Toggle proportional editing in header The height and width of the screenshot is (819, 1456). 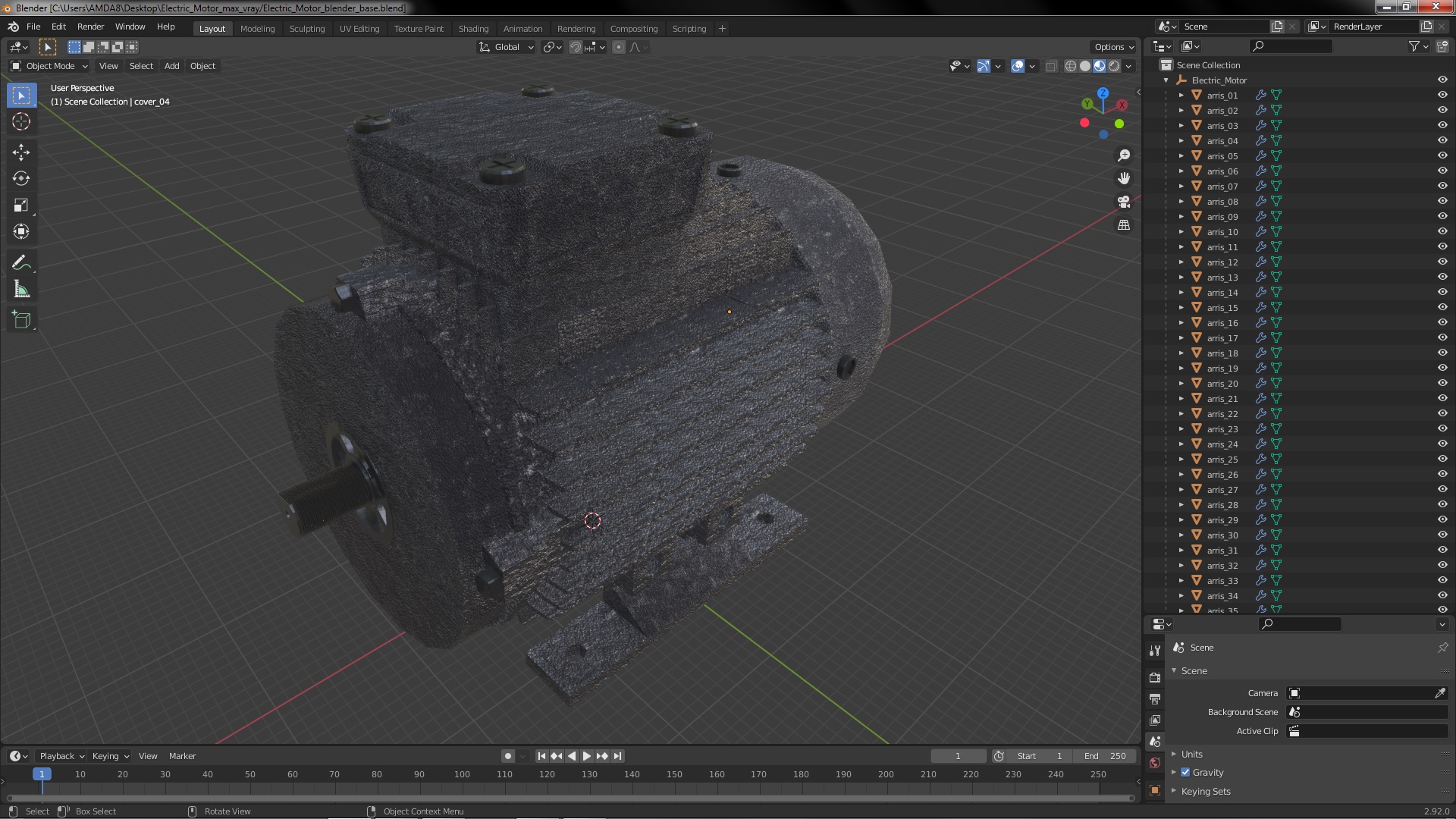619,47
